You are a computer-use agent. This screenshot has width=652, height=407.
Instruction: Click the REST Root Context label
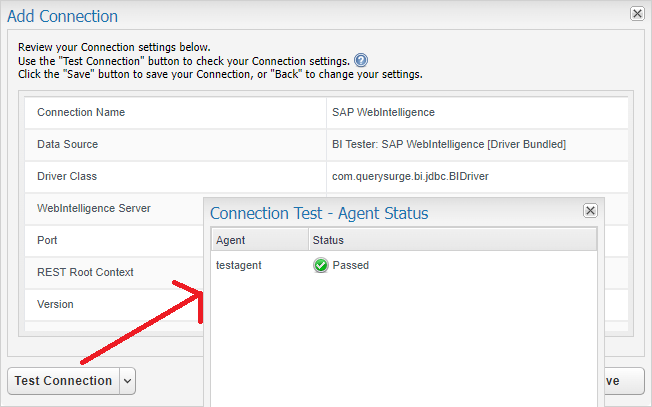pos(85,272)
